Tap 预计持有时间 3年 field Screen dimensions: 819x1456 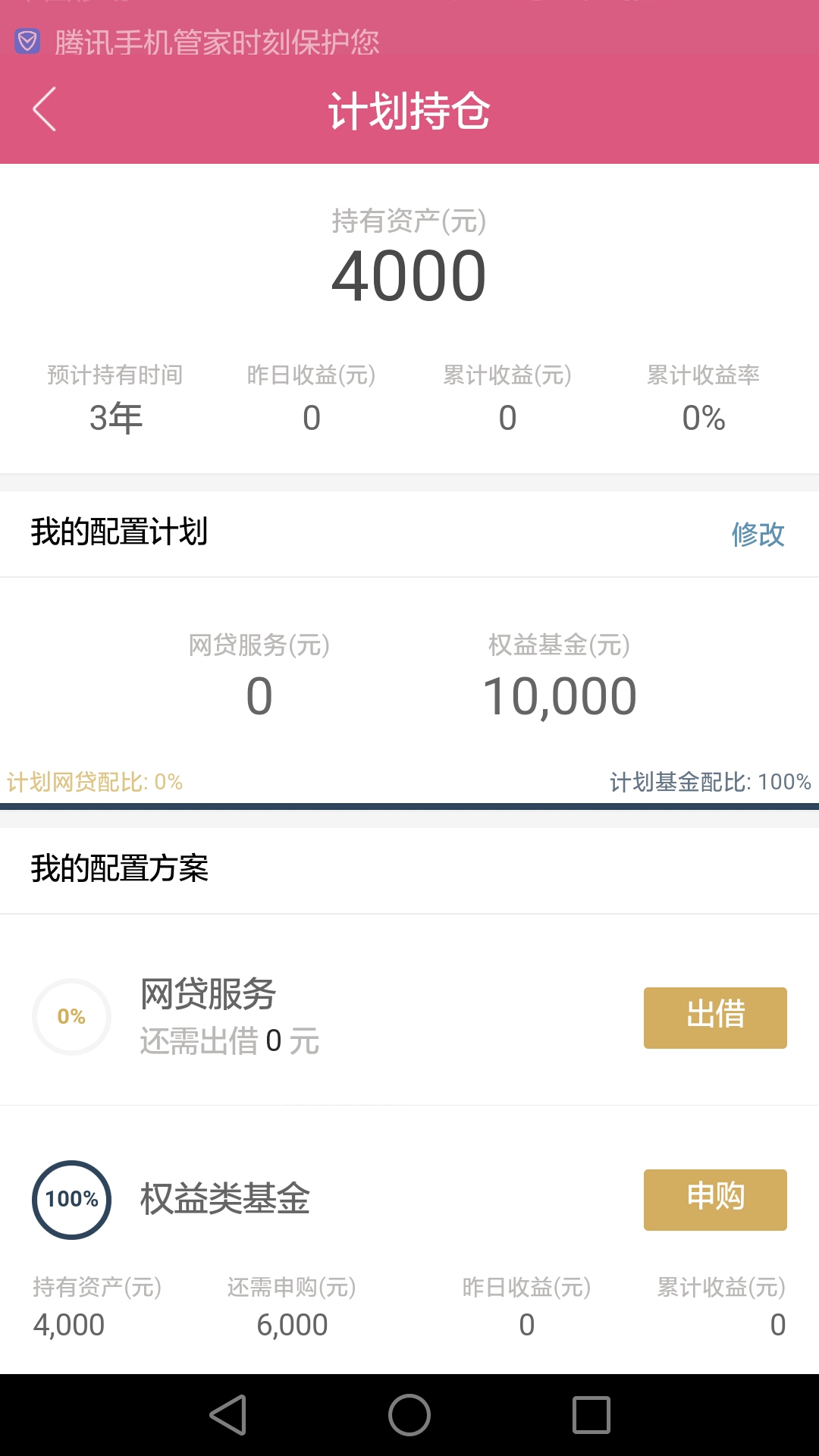(115, 399)
